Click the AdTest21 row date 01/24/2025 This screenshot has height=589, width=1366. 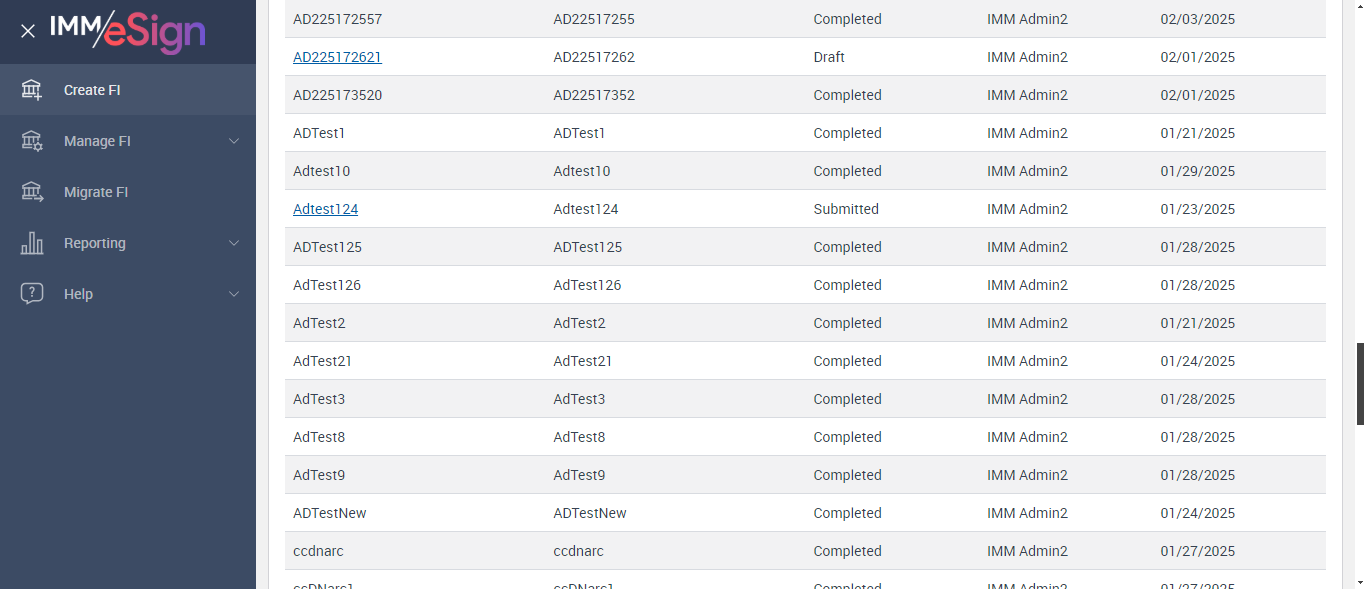tap(1197, 361)
